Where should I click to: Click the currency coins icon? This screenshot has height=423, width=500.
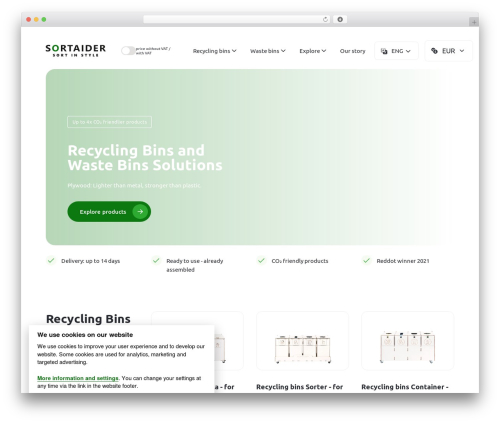(x=434, y=51)
